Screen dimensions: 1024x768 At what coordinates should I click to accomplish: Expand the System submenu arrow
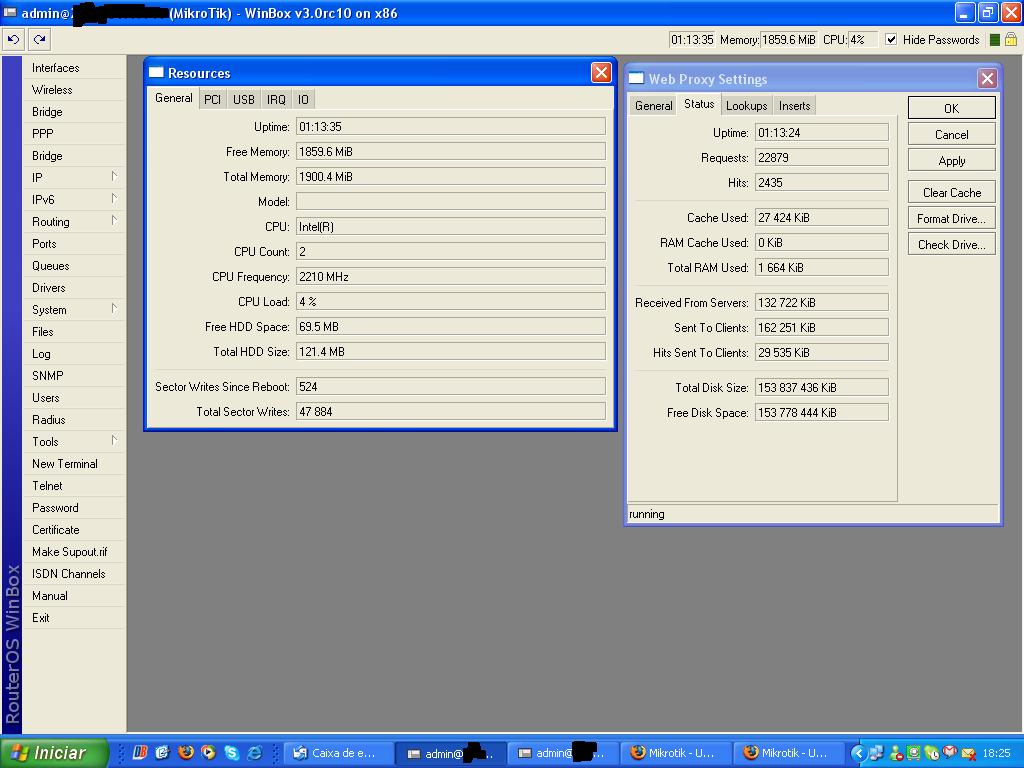tap(114, 309)
